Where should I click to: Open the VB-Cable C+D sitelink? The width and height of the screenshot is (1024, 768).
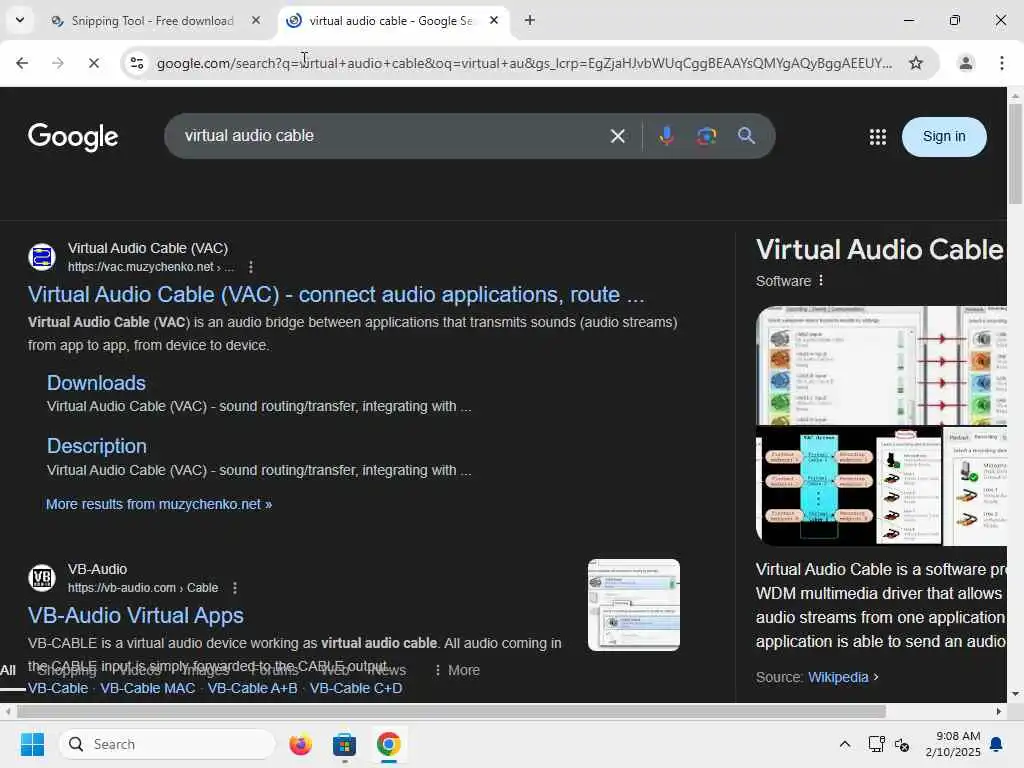pos(356,688)
